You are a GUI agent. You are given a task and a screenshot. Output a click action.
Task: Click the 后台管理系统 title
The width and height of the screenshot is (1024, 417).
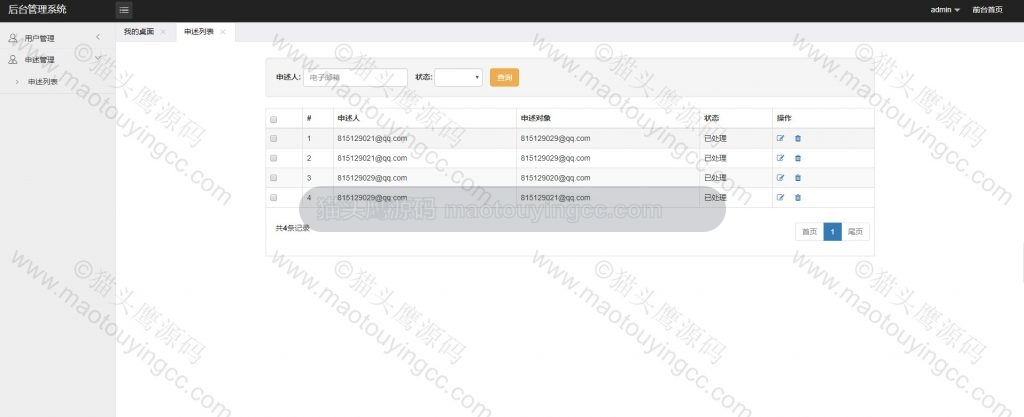(37, 10)
